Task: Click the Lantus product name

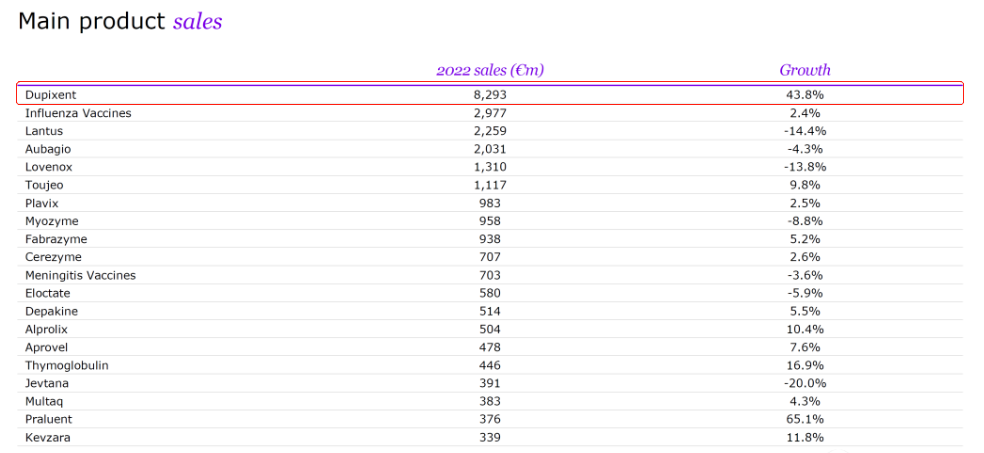Action: click(45, 131)
